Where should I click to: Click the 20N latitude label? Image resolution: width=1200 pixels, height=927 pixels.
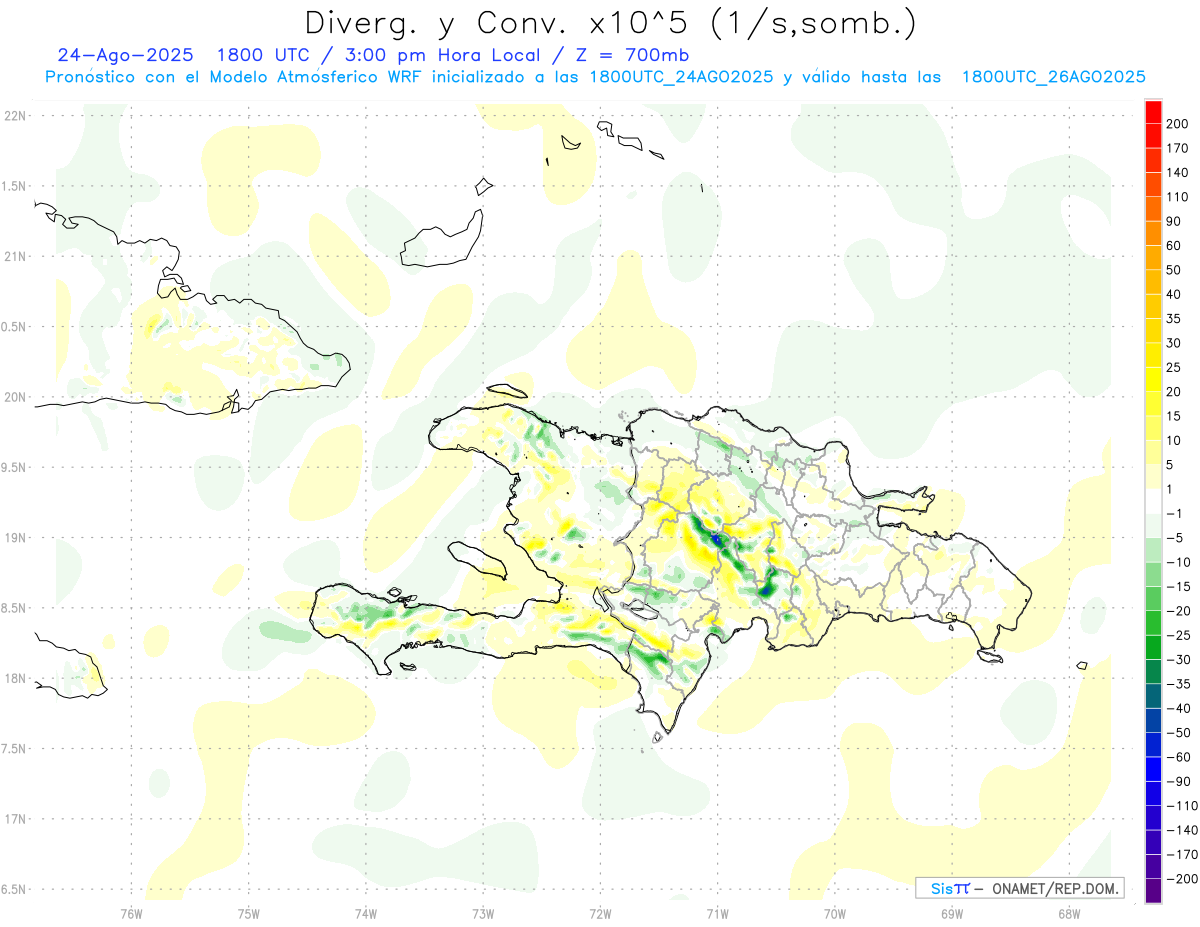coord(14,397)
